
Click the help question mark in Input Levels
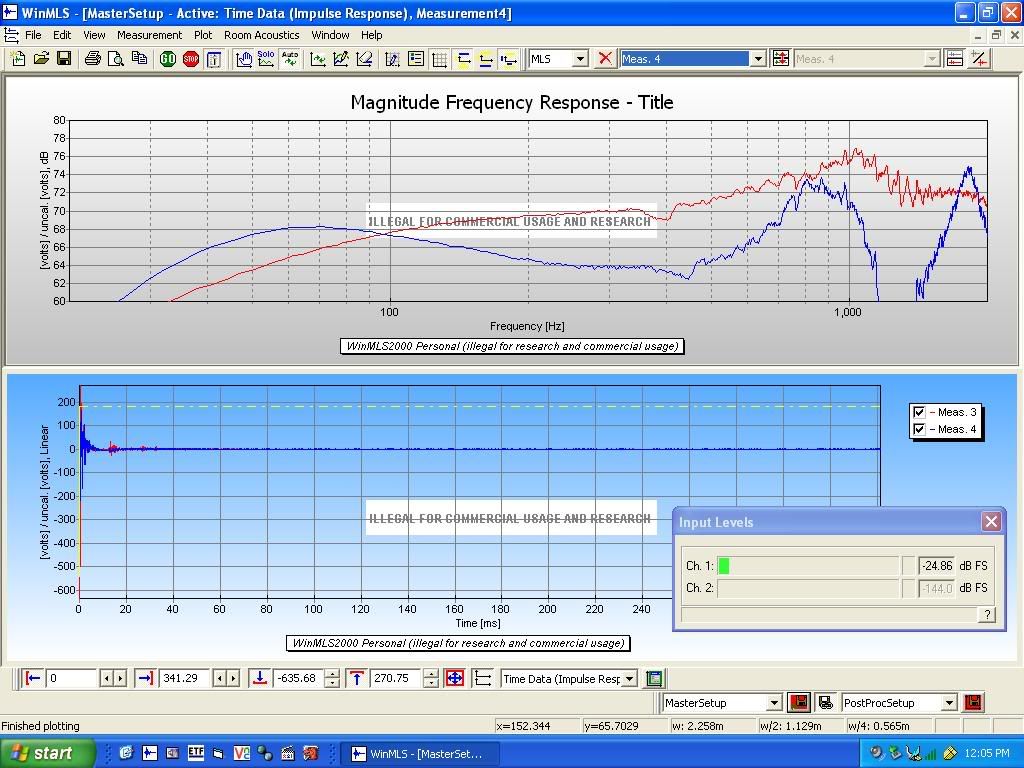click(987, 614)
